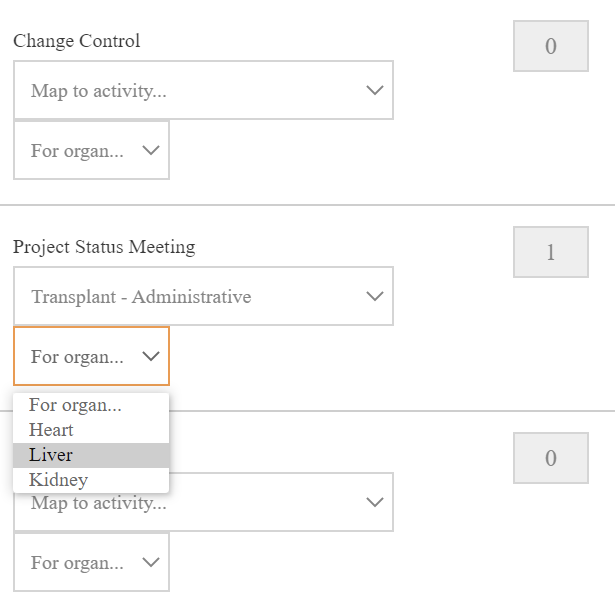
Task: Click chevron of bottom Map to activity dropdown
Action: (375, 502)
